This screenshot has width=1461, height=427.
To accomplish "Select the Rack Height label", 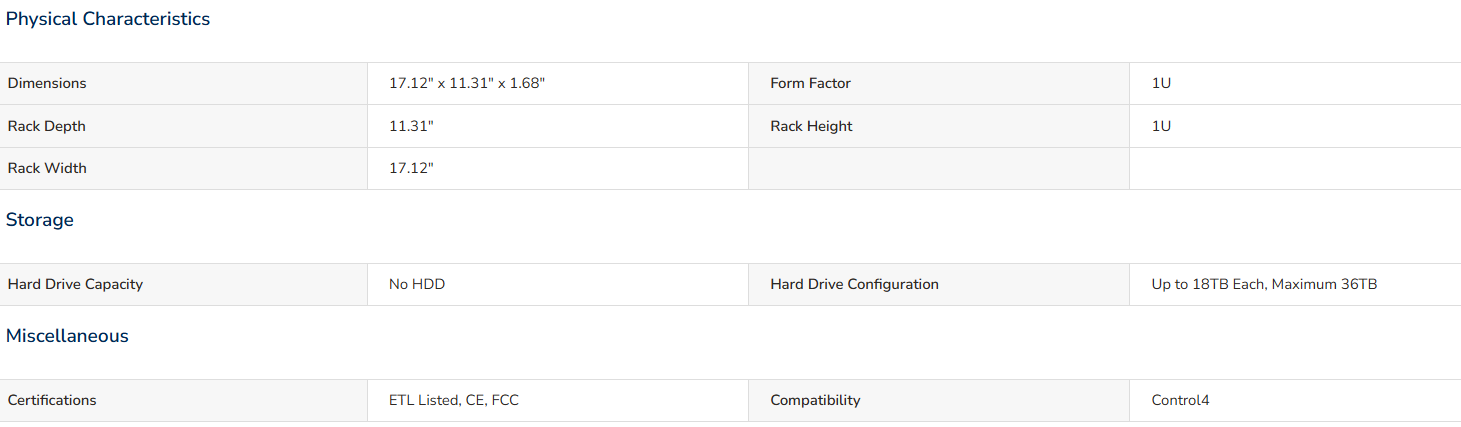I will pyautogui.click(x=812, y=126).
